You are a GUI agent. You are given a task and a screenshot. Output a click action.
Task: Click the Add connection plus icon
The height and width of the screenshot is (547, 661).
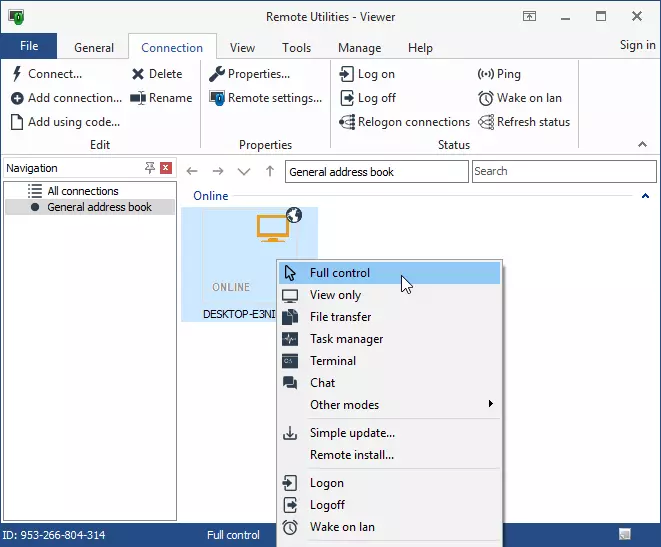tap(18, 98)
